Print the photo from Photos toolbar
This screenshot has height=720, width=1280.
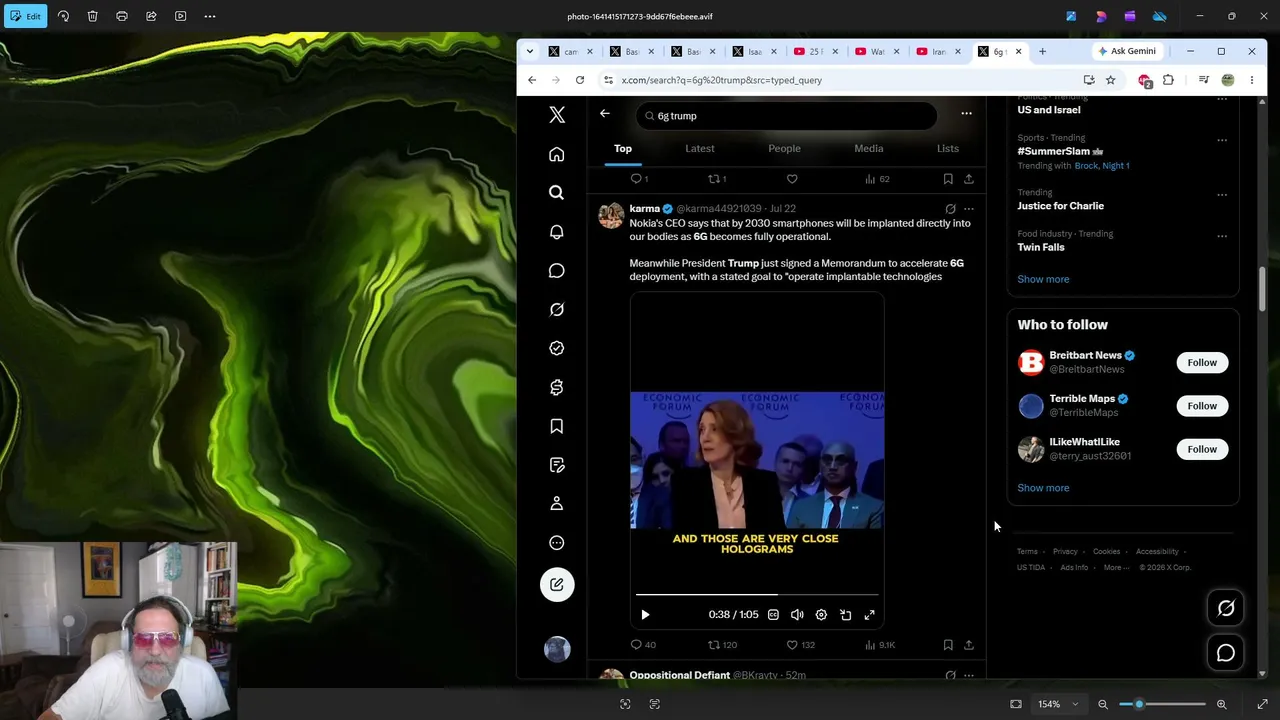[122, 16]
